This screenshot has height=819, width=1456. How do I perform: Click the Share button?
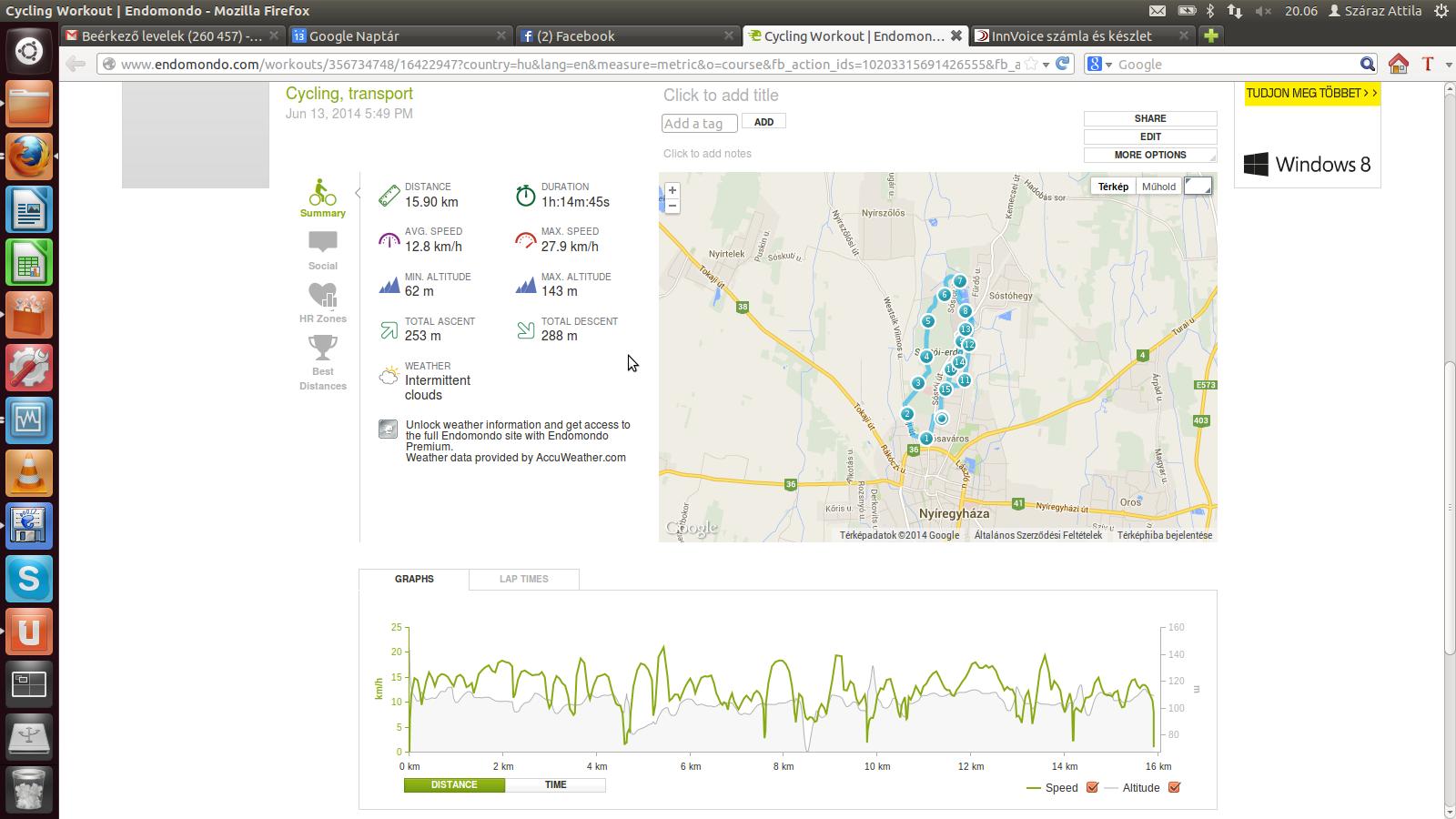[1150, 118]
